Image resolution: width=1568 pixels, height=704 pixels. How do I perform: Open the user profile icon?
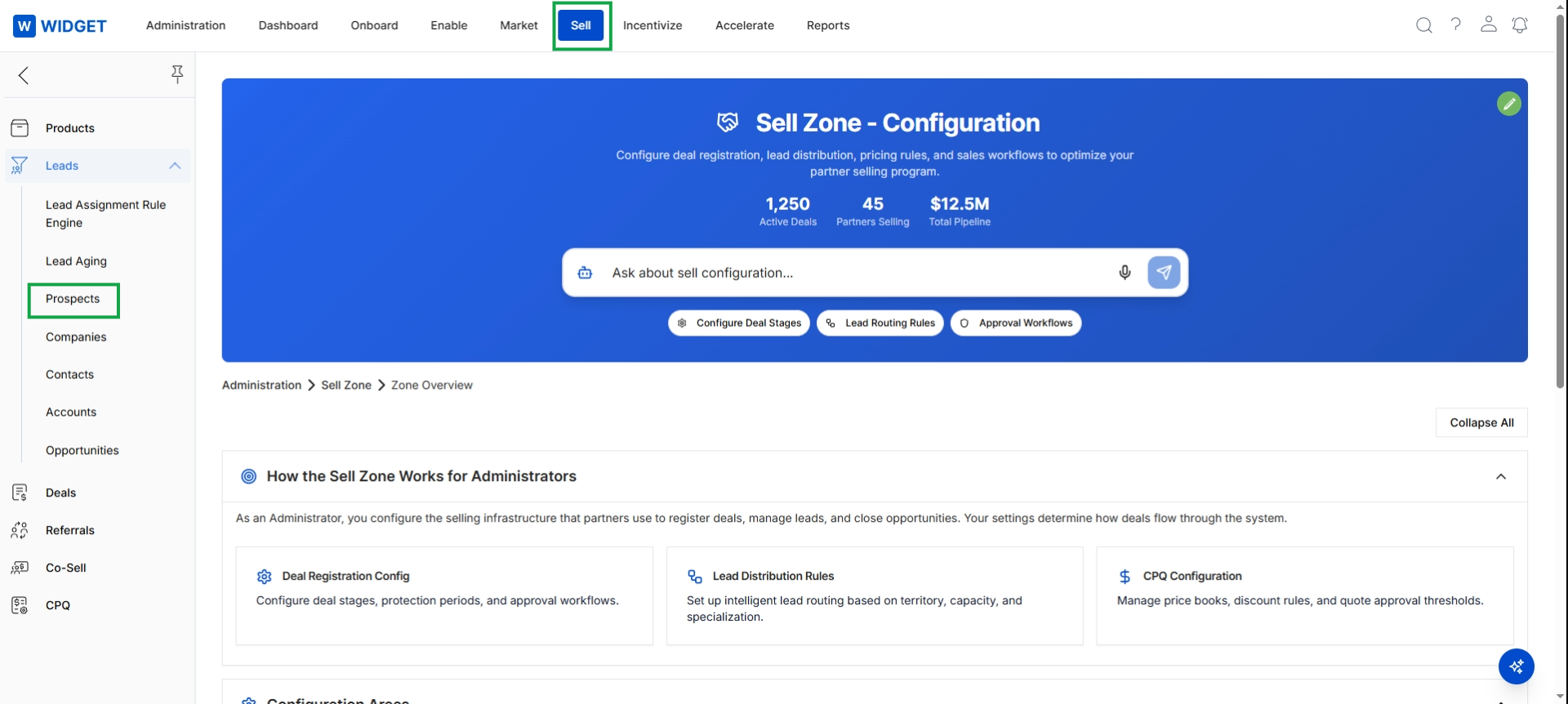tap(1489, 25)
